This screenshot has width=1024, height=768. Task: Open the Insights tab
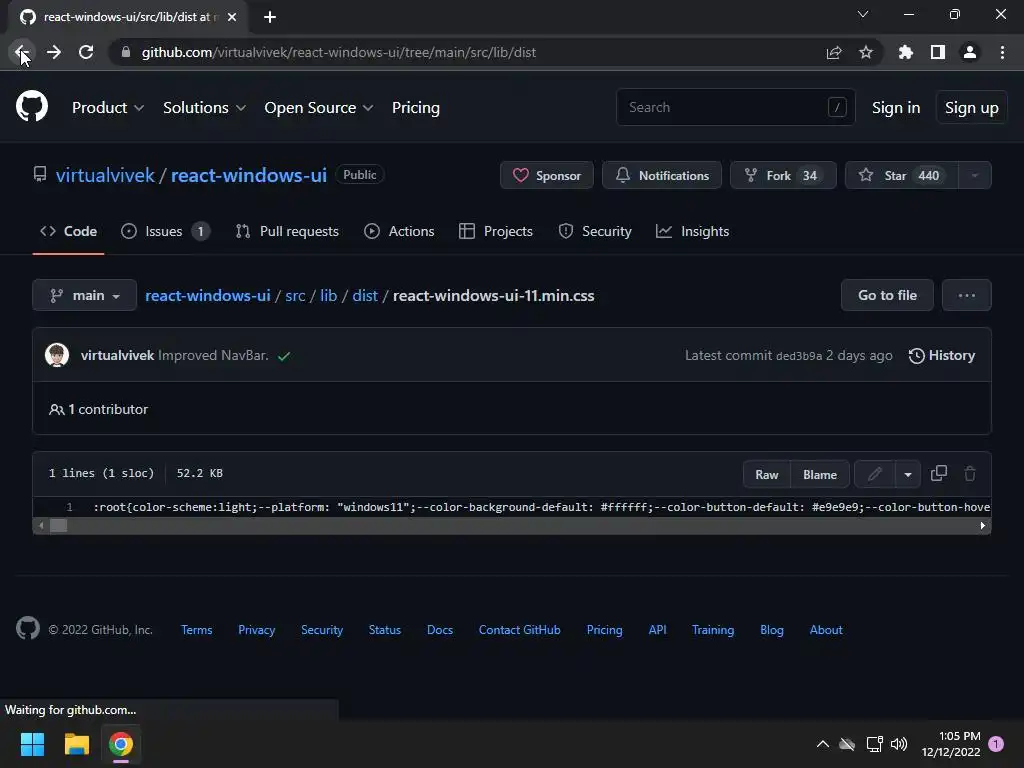pyautogui.click(x=692, y=231)
